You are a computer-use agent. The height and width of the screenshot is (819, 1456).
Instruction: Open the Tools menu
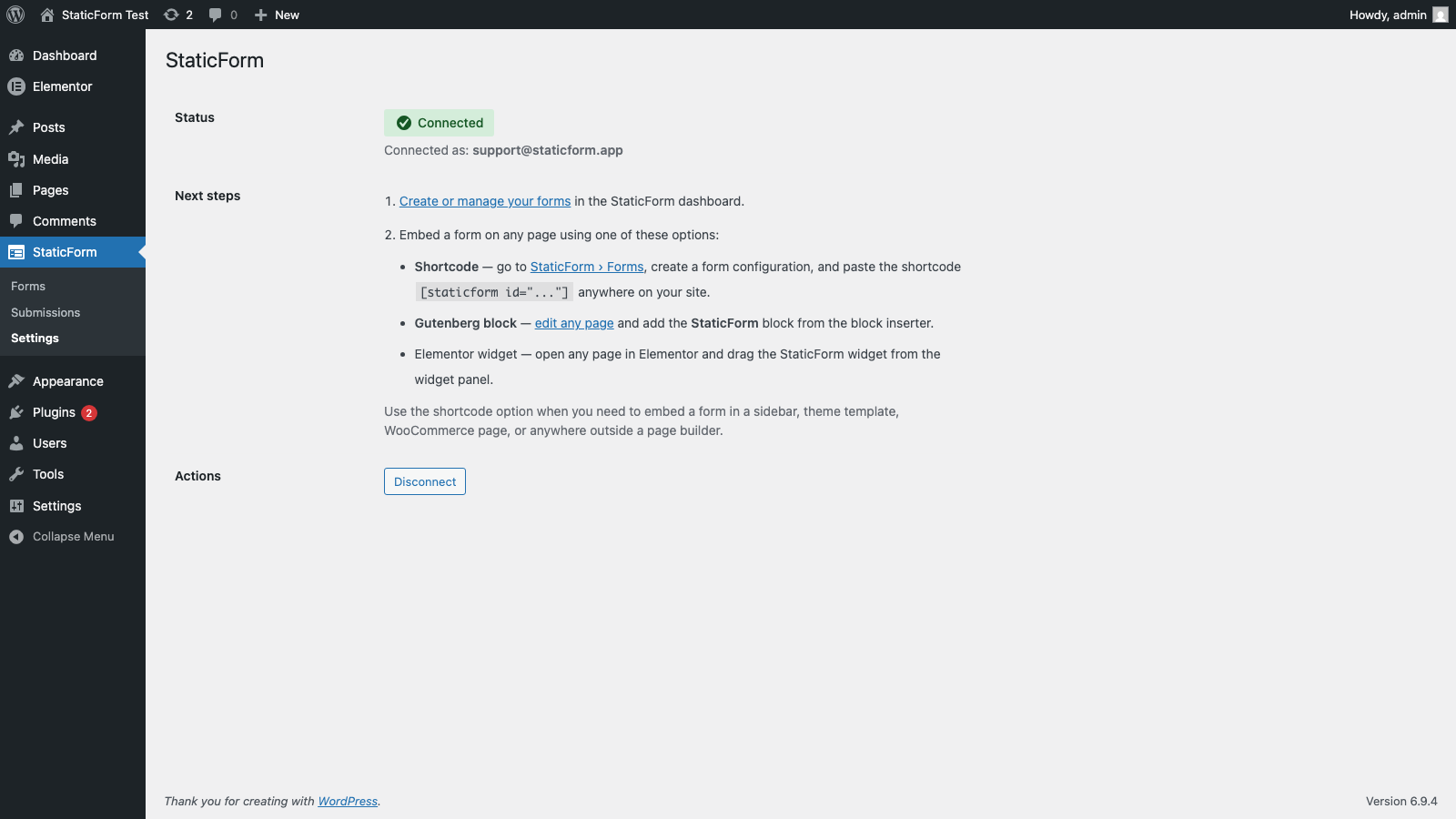(48, 474)
